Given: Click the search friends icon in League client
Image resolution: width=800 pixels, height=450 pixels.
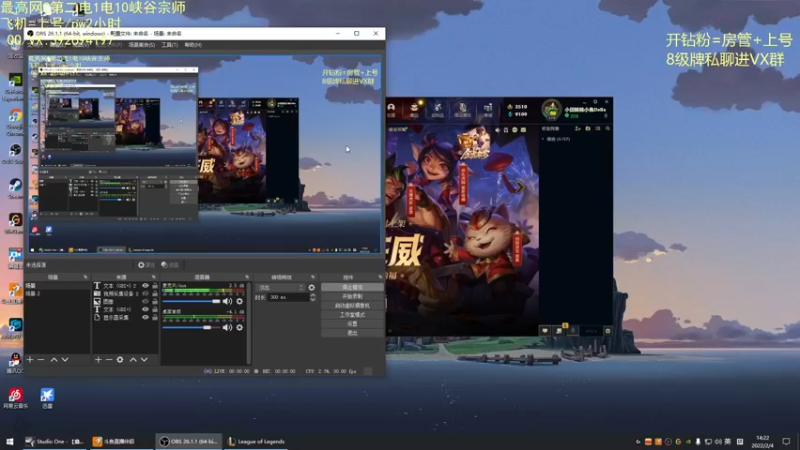Looking at the screenshot, I should click(608, 129).
